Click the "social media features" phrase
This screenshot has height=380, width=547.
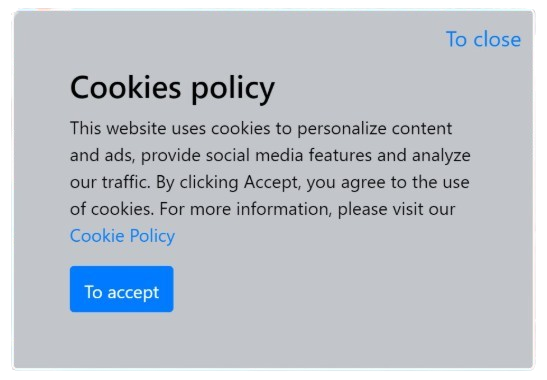(289, 155)
